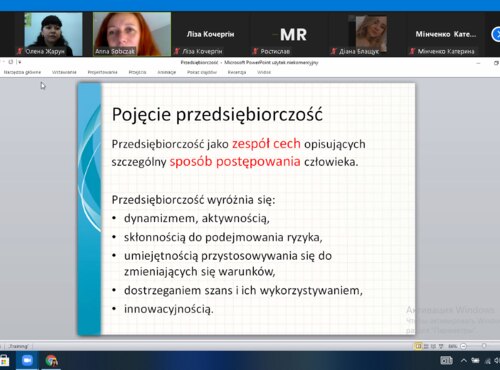Screen dimensions: 500x370
Task: Click the red text 'sposób postępowania'
Action: click(x=235, y=161)
